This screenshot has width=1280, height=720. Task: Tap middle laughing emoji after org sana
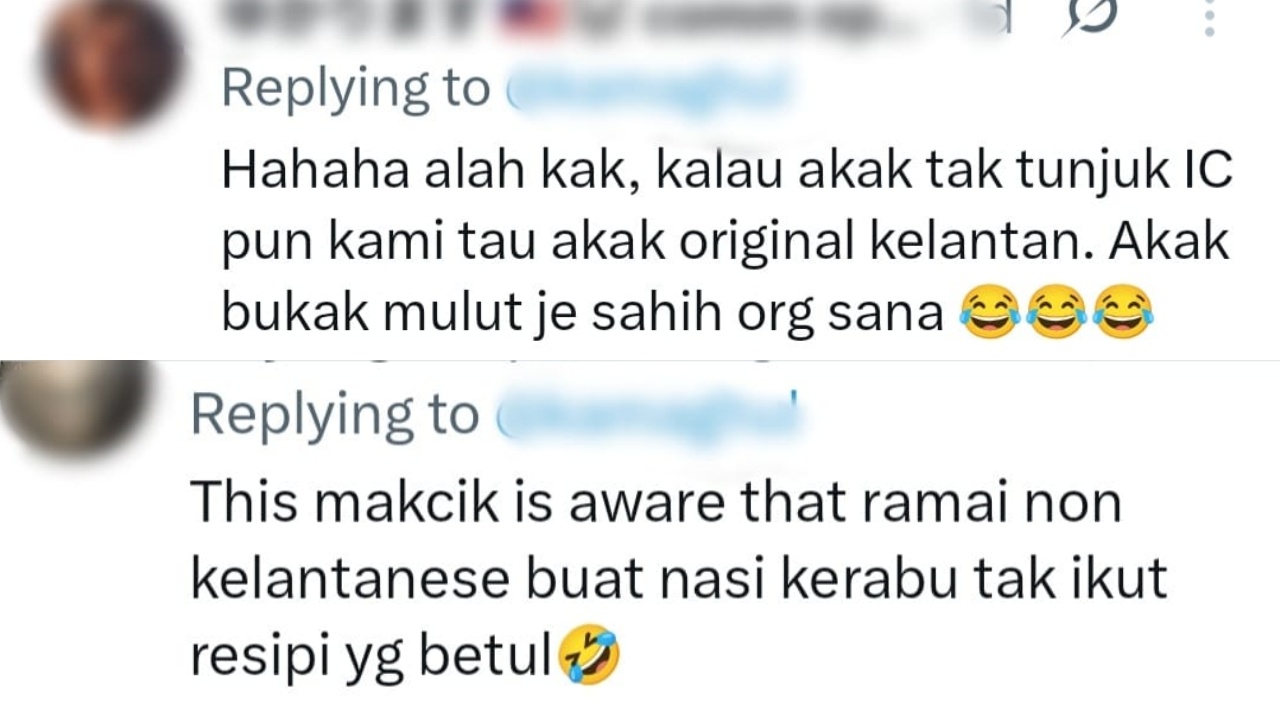point(1056,313)
